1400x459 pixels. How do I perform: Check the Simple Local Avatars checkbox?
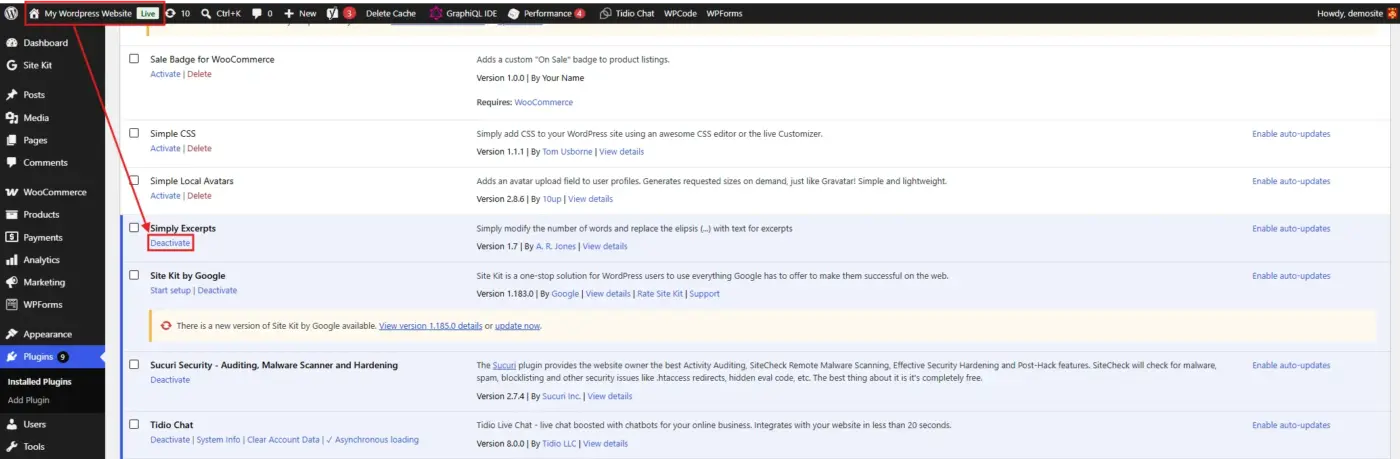pyautogui.click(x=134, y=181)
